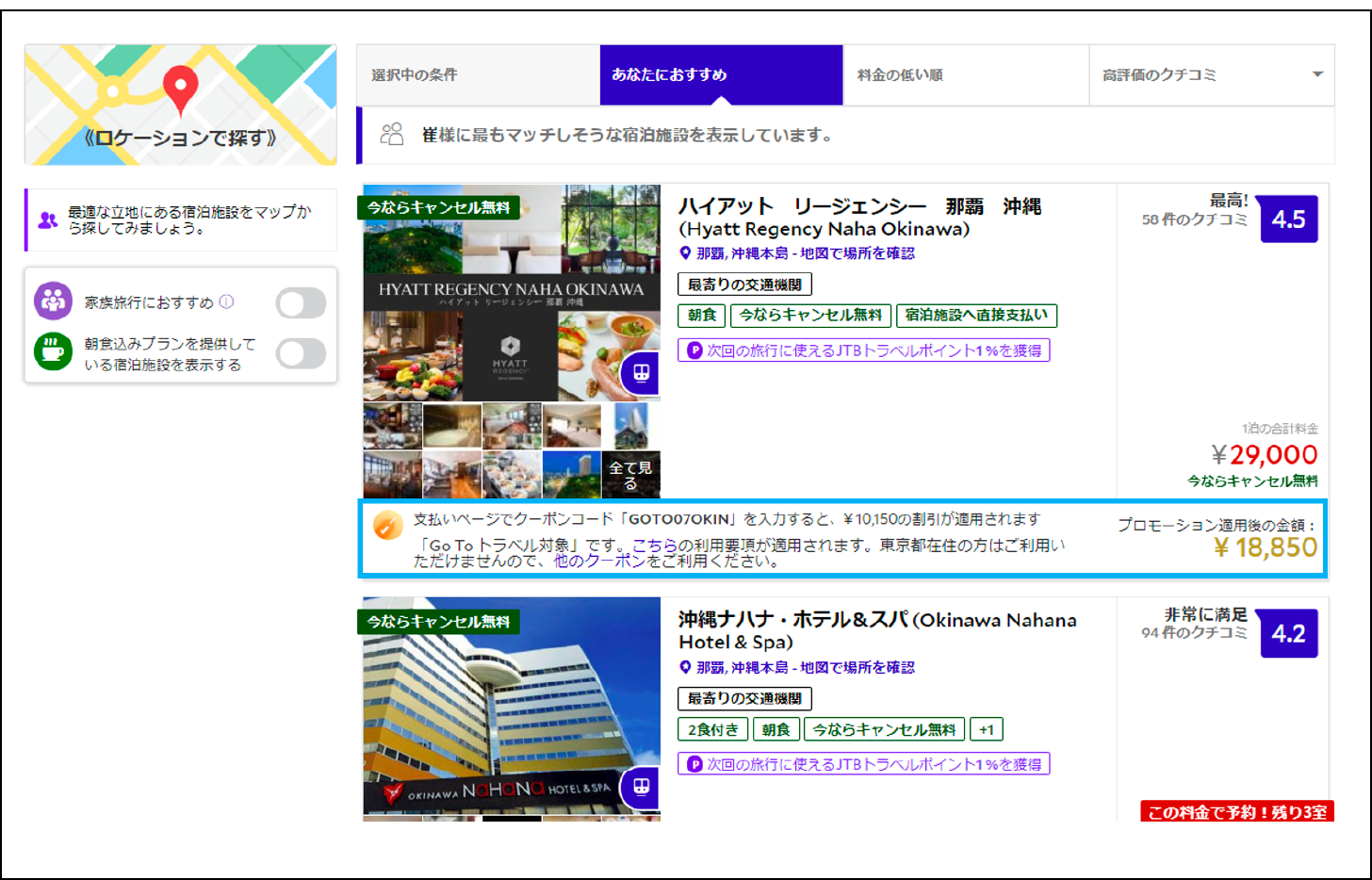
Task: Click Nahana JTB travel point badge
Action: pyautogui.click(x=864, y=764)
